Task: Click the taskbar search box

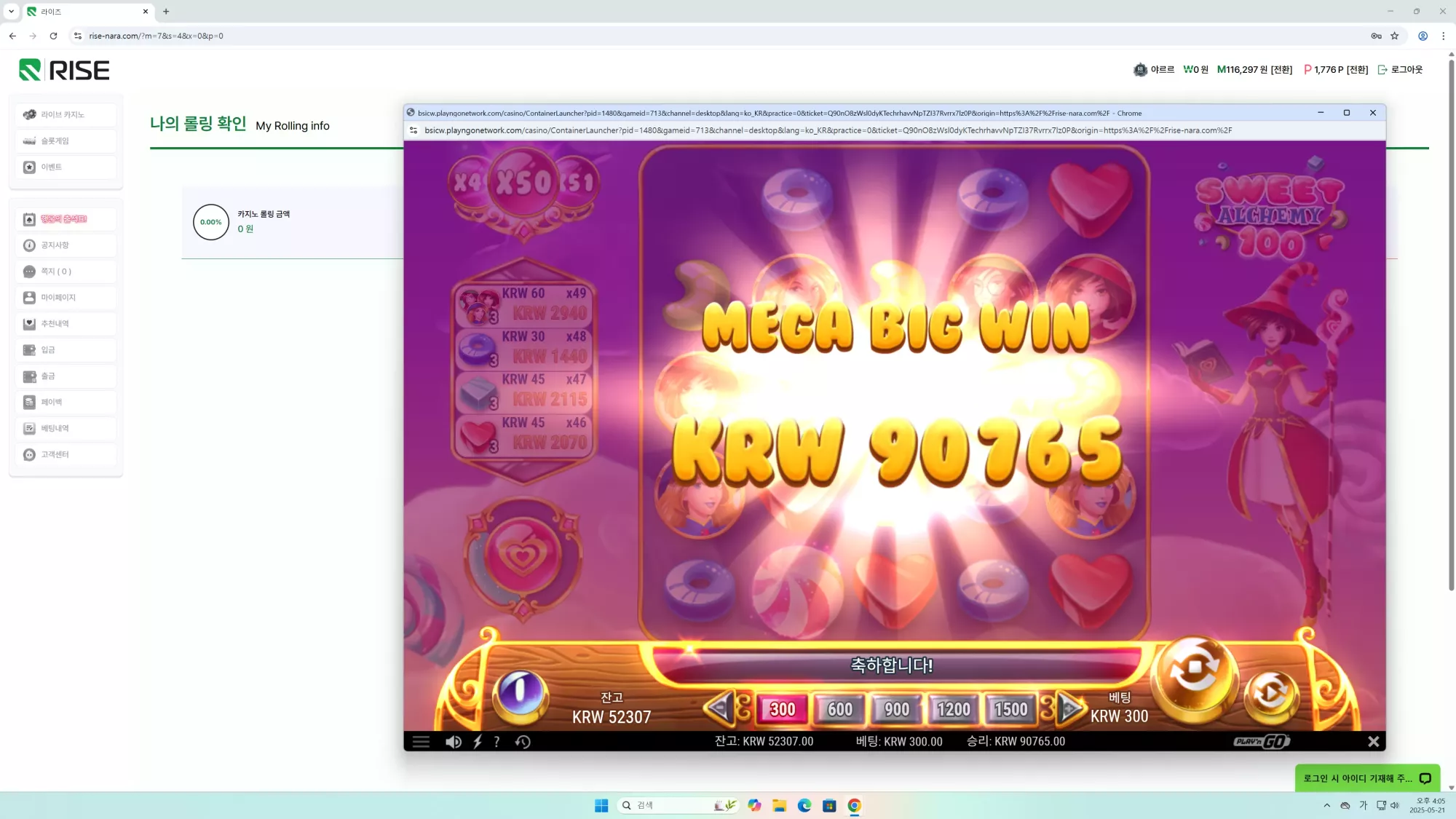Action: [677, 805]
